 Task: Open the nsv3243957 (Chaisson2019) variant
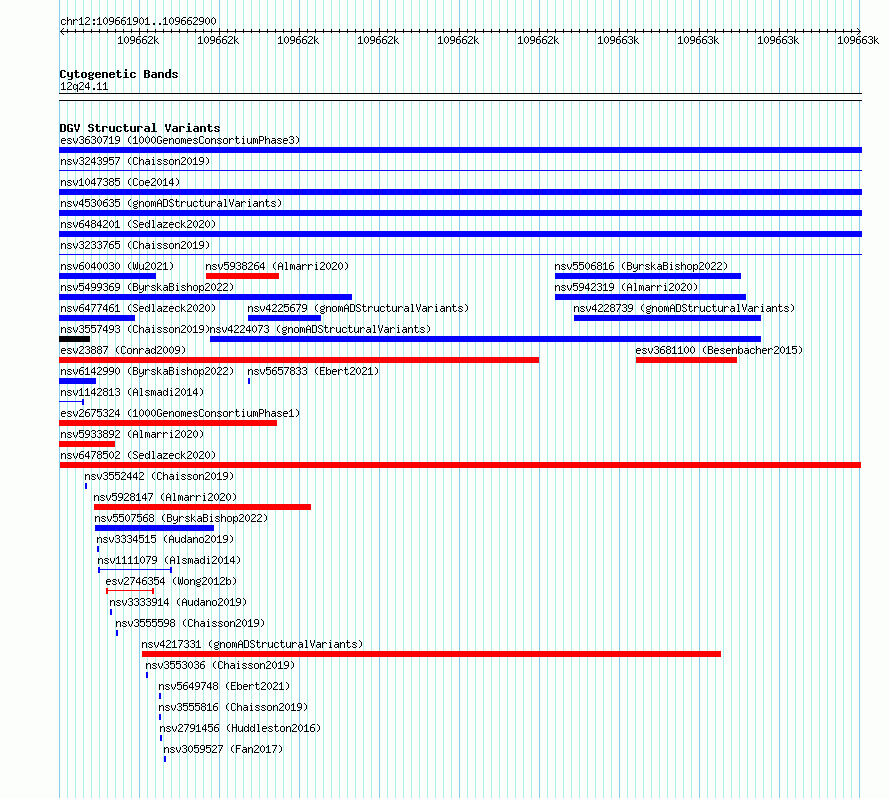[x=135, y=161]
